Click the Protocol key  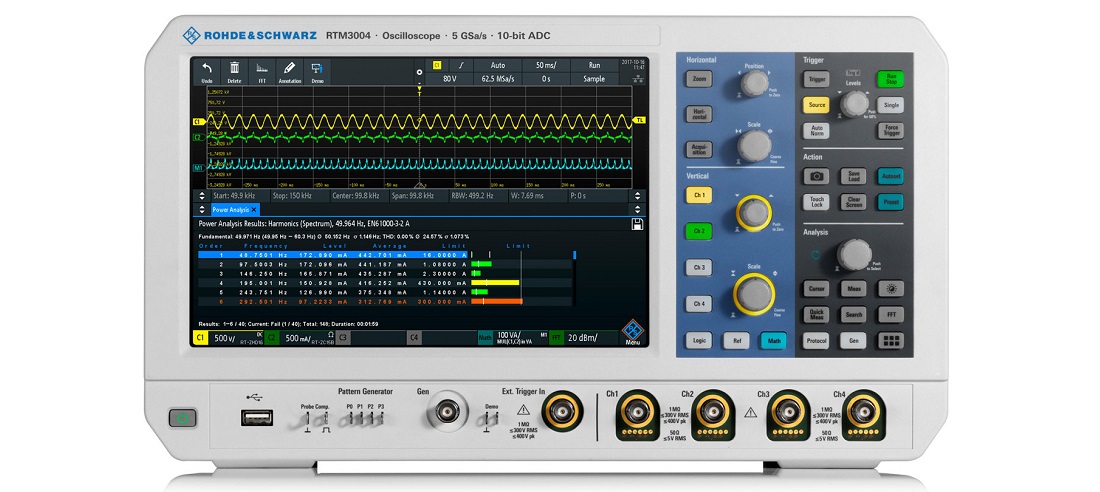(x=816, y=341)
